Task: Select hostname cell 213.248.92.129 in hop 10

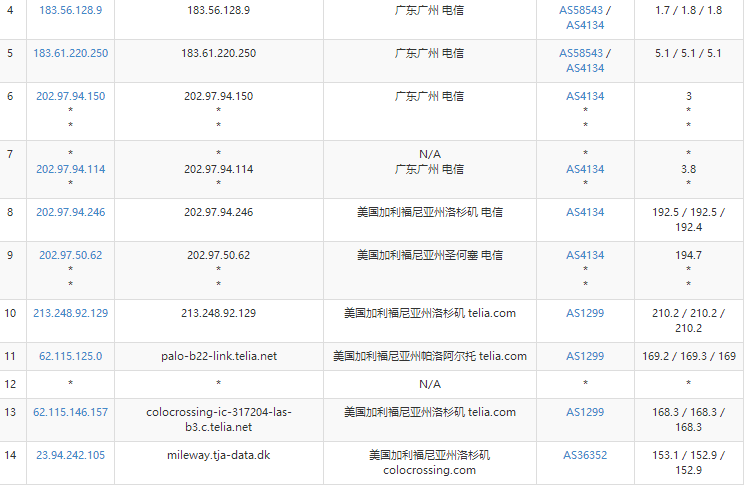Action: coord(219,313)
